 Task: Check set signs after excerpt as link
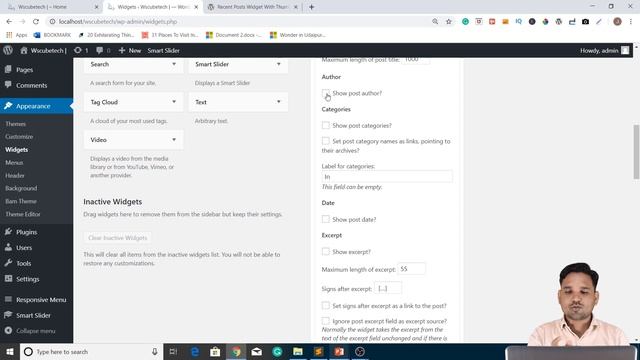pyautogui.click(x=325, y=305)
